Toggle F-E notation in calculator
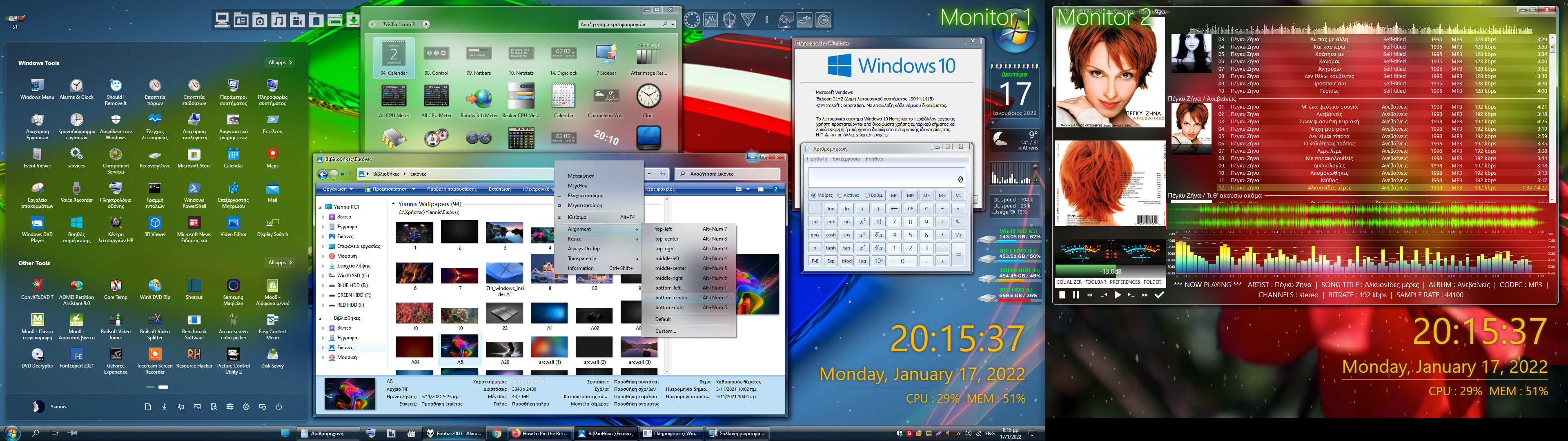 [815, 261]
